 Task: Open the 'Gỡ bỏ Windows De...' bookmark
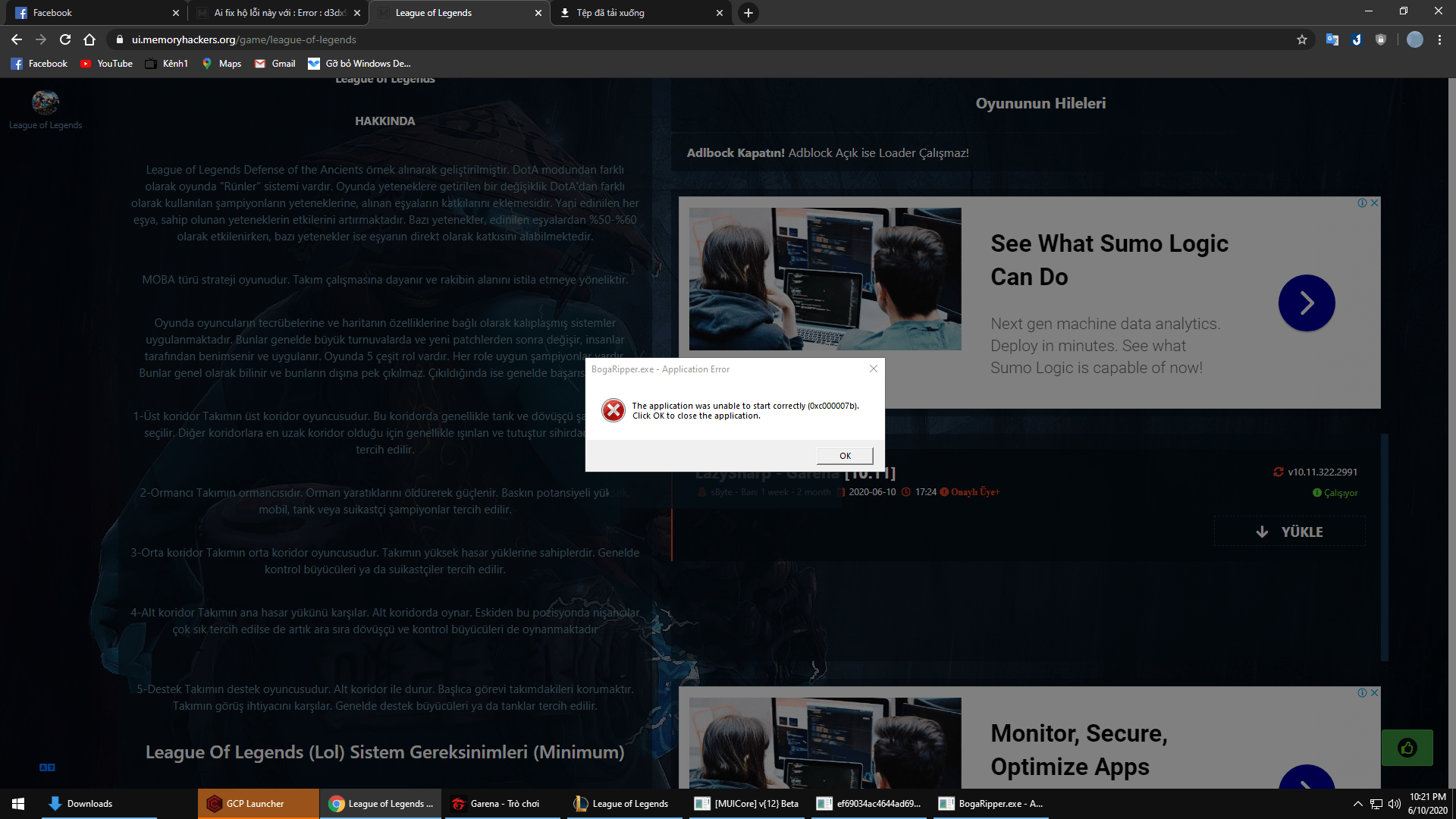[359, 64]
